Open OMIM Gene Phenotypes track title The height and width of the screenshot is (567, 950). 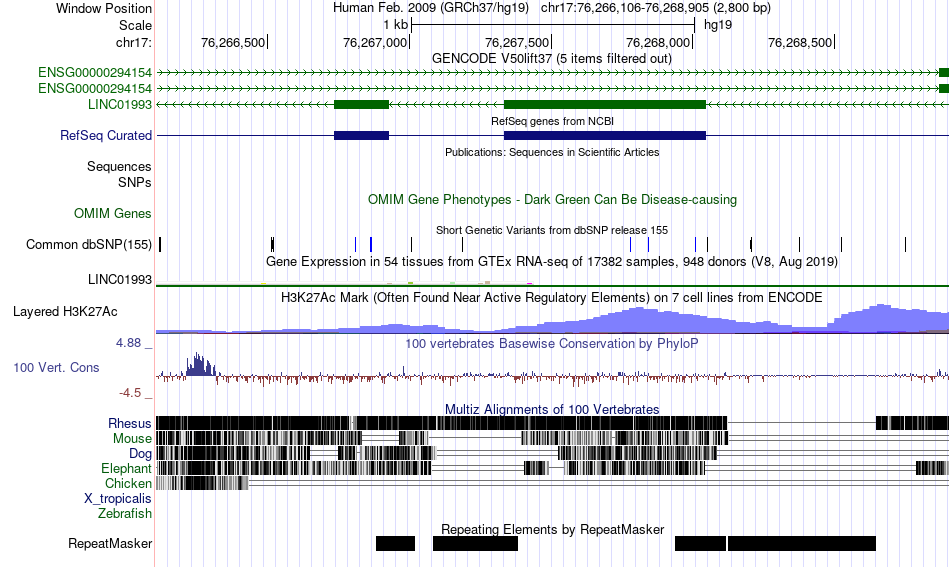coord(552,199)
